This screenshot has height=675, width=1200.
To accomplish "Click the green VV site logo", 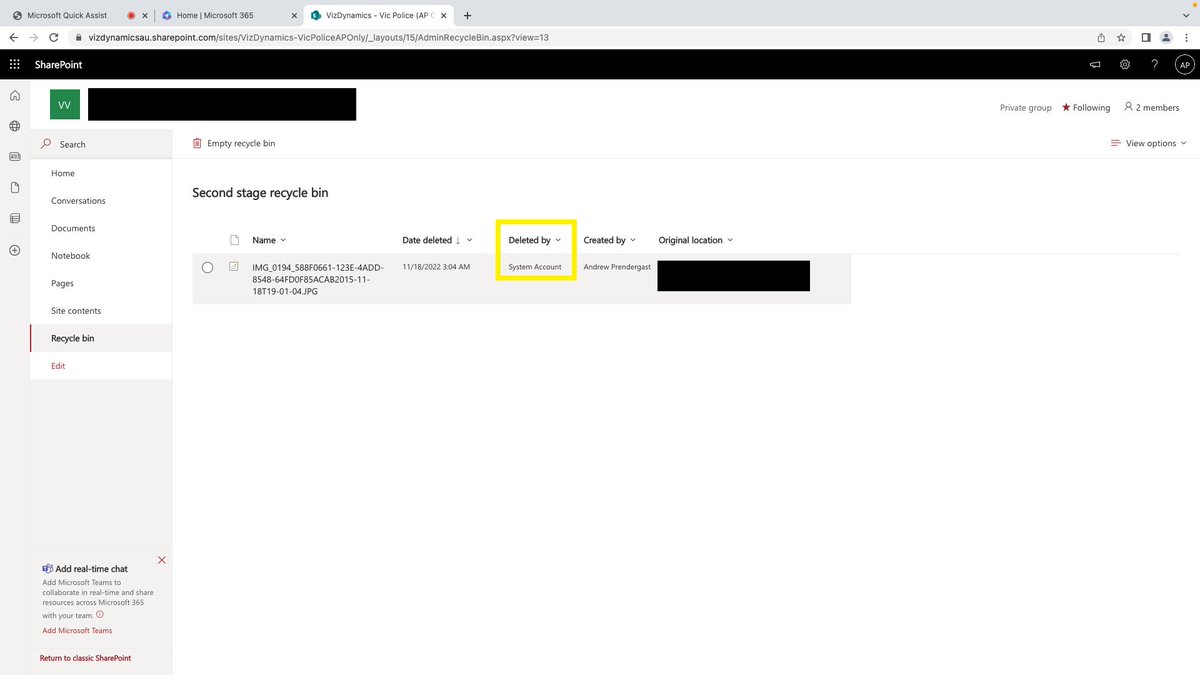I will (65, 105).
